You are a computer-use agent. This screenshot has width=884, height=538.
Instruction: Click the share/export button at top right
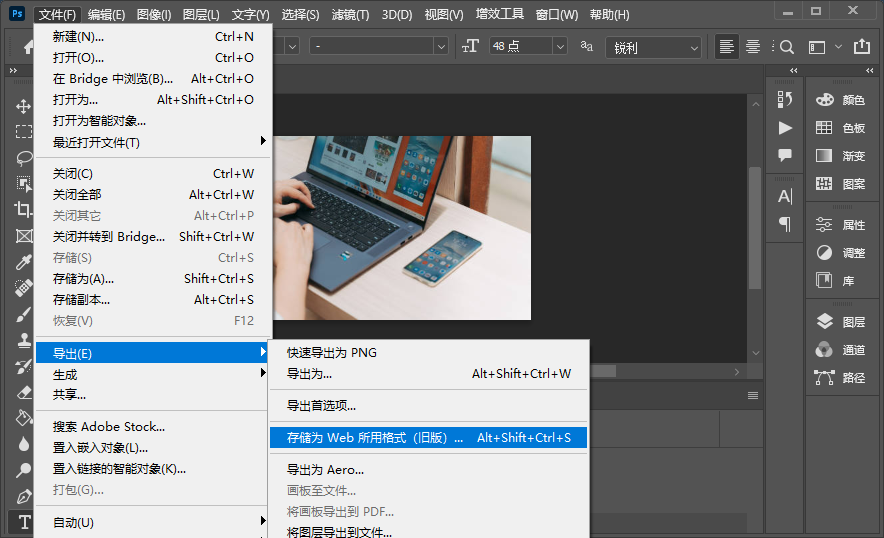(864, 47)
